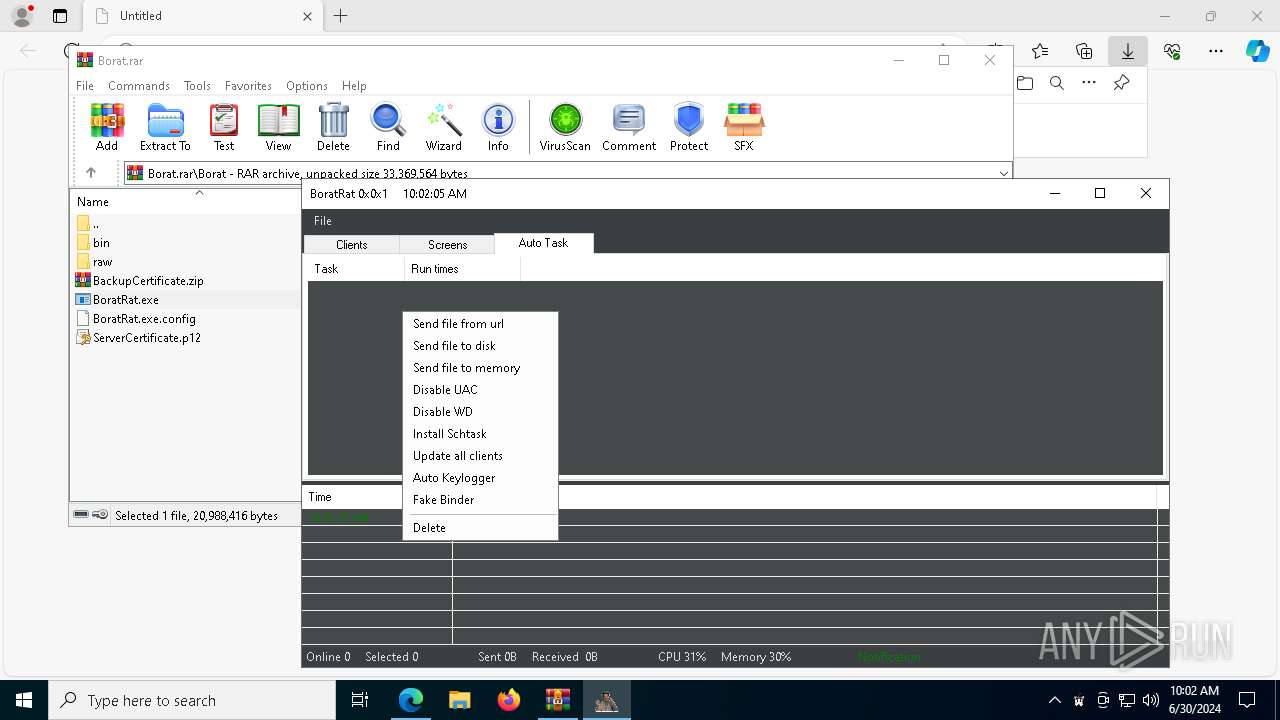The height and width of the screenshot is (720, 1280).
Task: Click the Protect shield icon
Action: coord(689,127)
